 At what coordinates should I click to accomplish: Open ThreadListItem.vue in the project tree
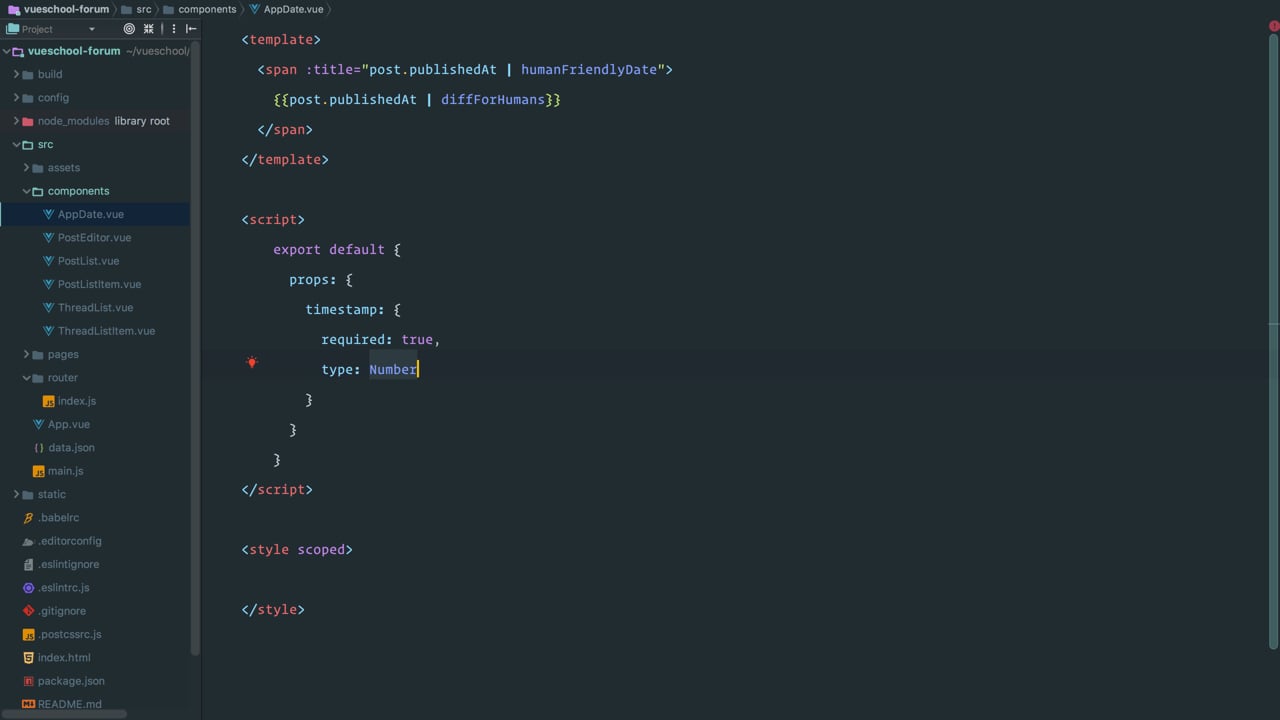[106, 331]
